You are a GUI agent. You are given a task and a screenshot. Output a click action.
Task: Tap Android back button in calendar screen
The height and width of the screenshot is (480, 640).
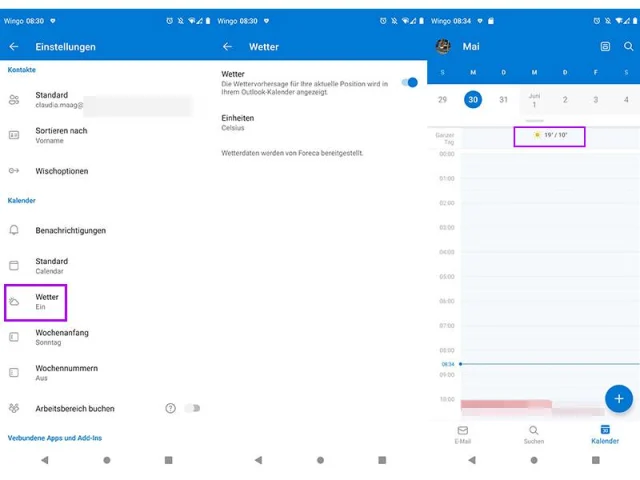pyautogui.click(x=472, y=460)
